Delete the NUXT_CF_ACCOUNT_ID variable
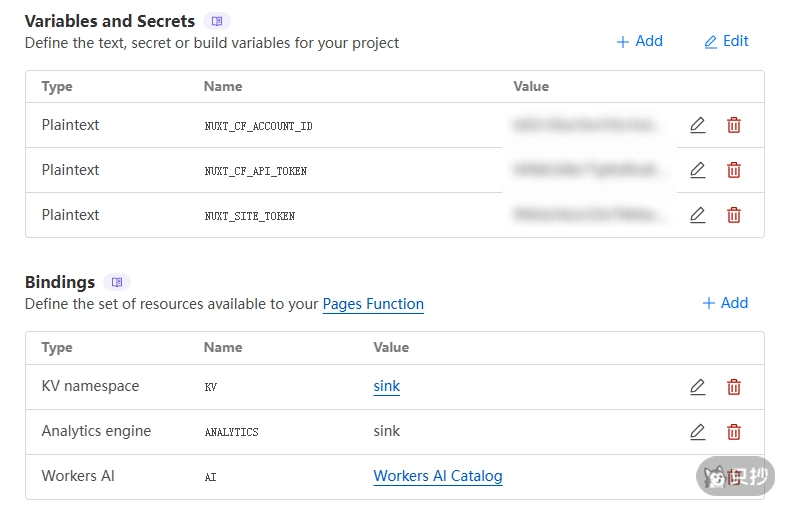Image resolution: width=790 pixels, height=511 pixels. pos(734,125)
